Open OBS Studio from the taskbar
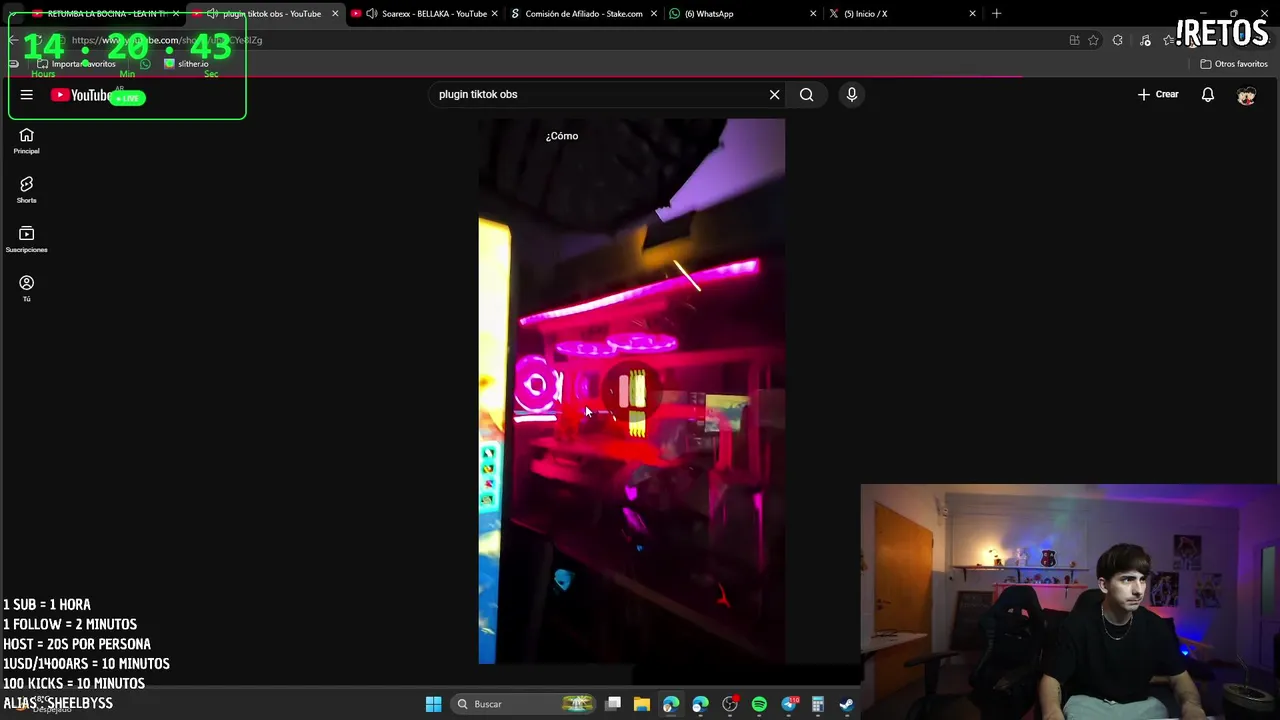This screenshot has height=720, width=1280. click(x=730, y=704)
